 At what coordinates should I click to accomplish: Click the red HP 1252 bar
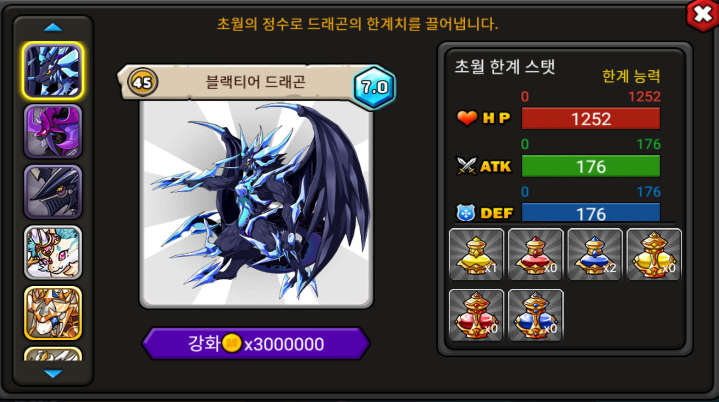tap(591, 119)
